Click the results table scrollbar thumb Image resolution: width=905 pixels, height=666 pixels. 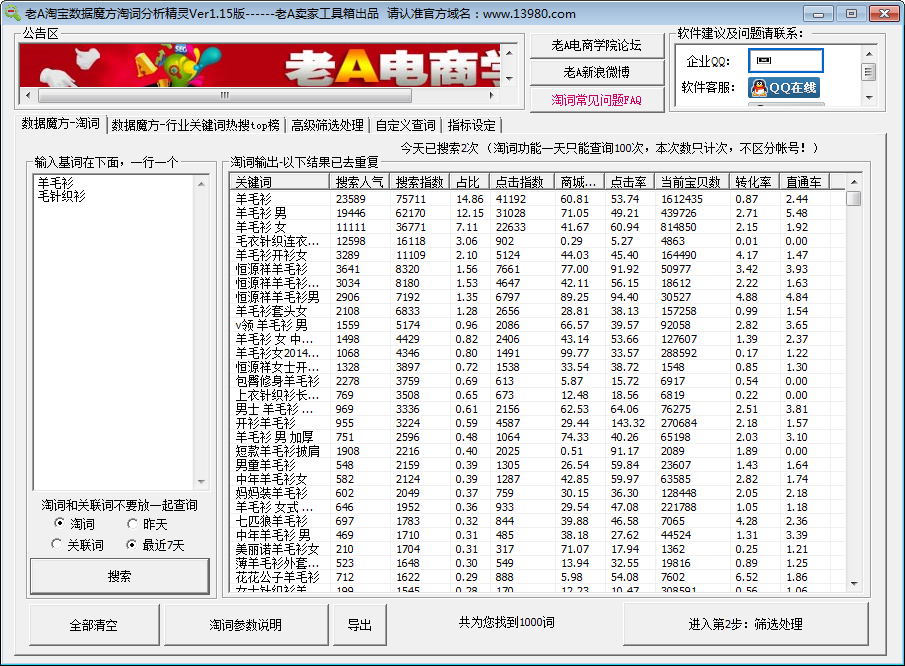(854, 199)
